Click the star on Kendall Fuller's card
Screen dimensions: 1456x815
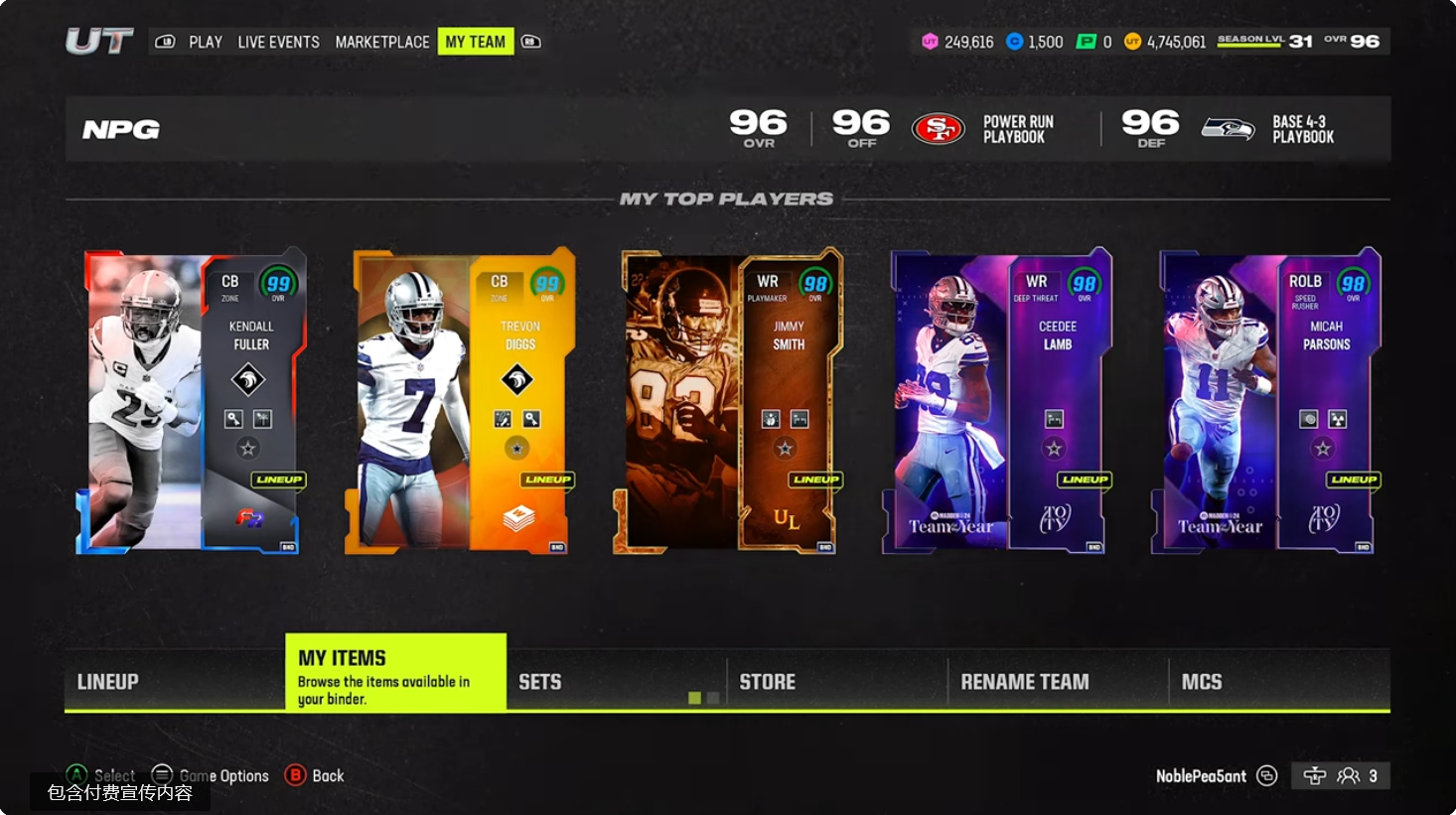pyautogui.click(x=248, y=449)
